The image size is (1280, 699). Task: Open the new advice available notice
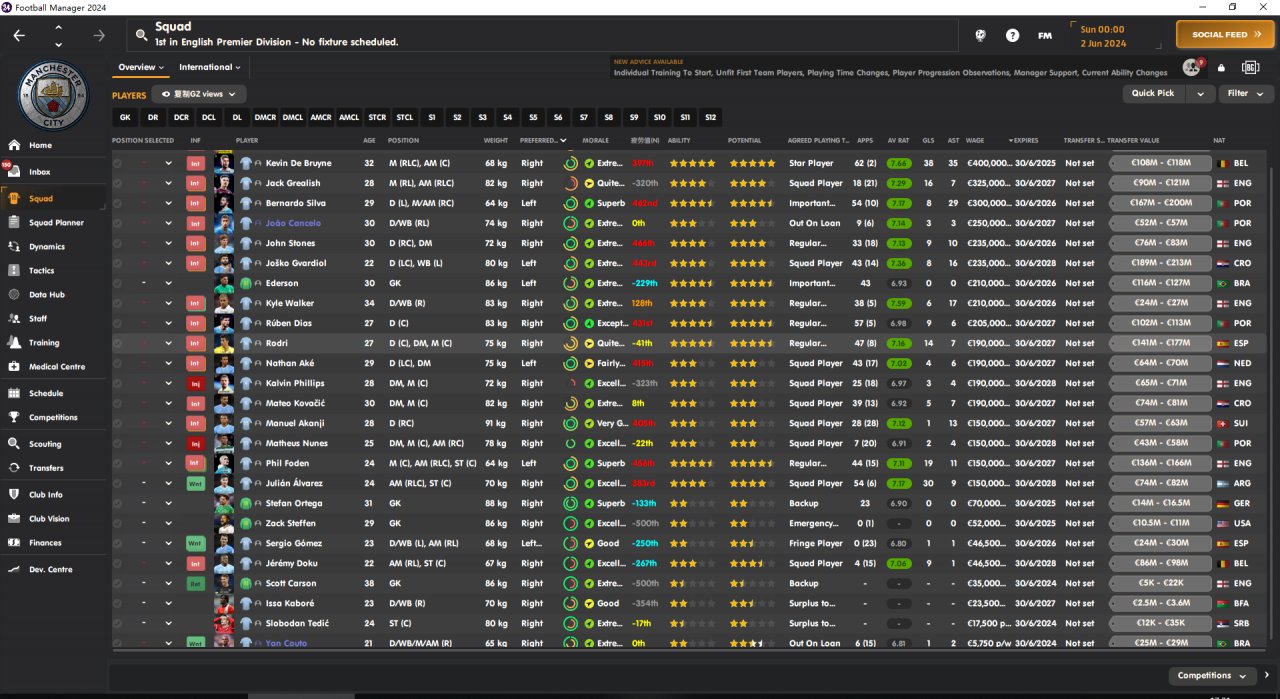pos(890,67)
